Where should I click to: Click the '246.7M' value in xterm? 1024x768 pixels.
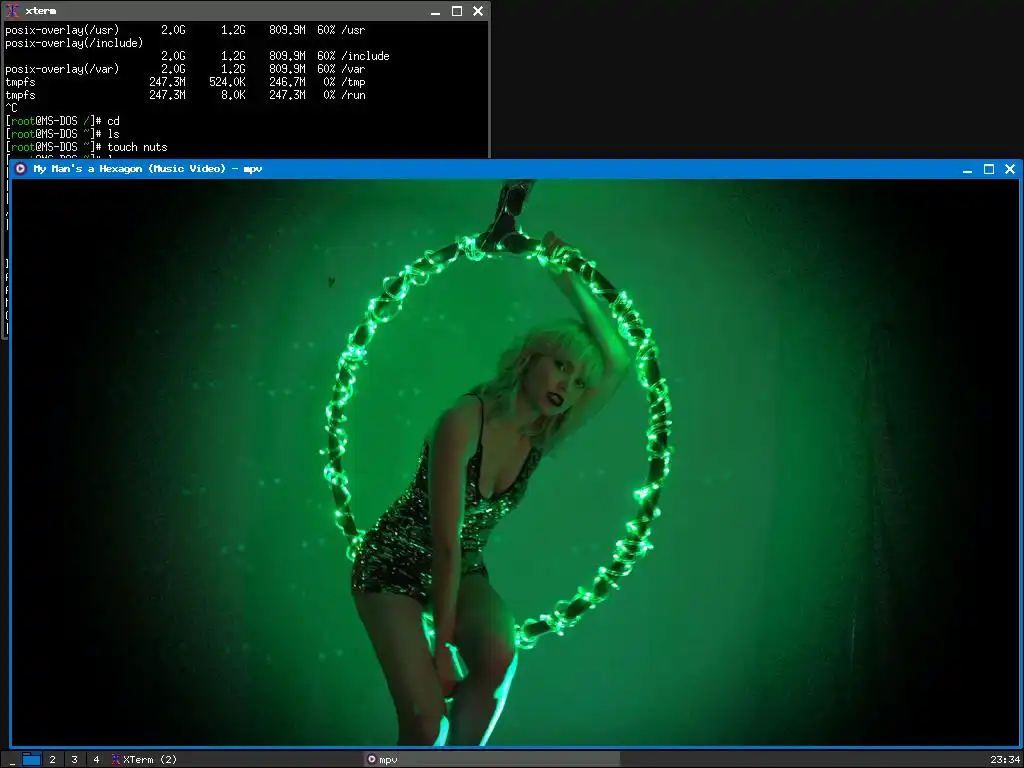(x=287, y=82)
